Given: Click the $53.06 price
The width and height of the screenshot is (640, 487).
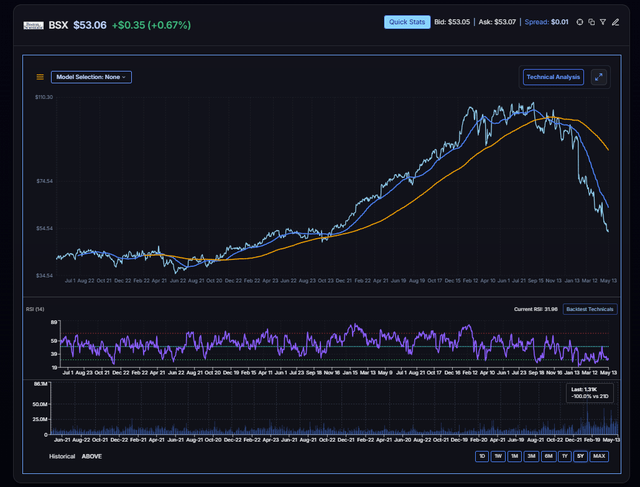Looking at the screenshot, I should 90,25.
